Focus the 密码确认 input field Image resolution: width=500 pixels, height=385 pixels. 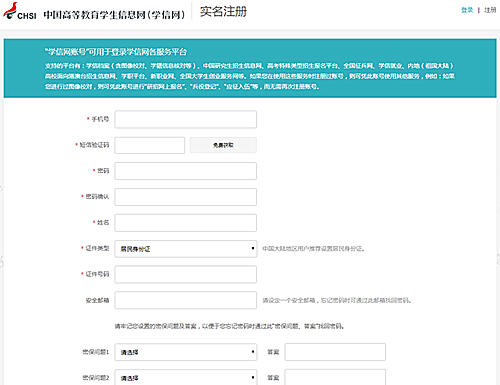point(186,197)
